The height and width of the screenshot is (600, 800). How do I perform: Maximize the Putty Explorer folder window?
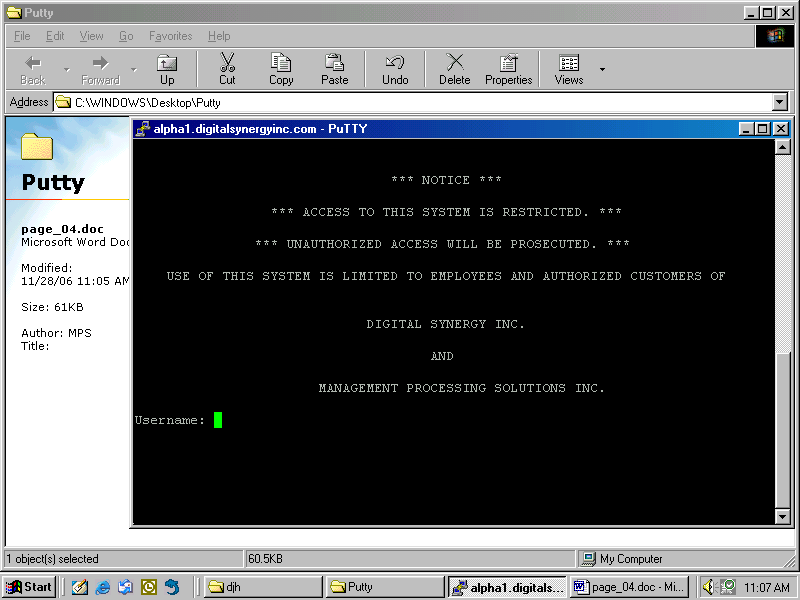767,13
